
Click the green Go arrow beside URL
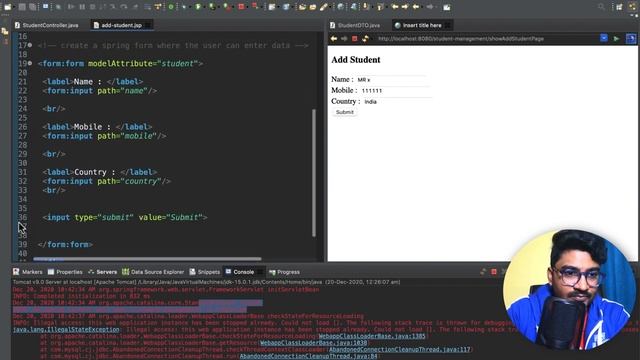tap(616, 38)
